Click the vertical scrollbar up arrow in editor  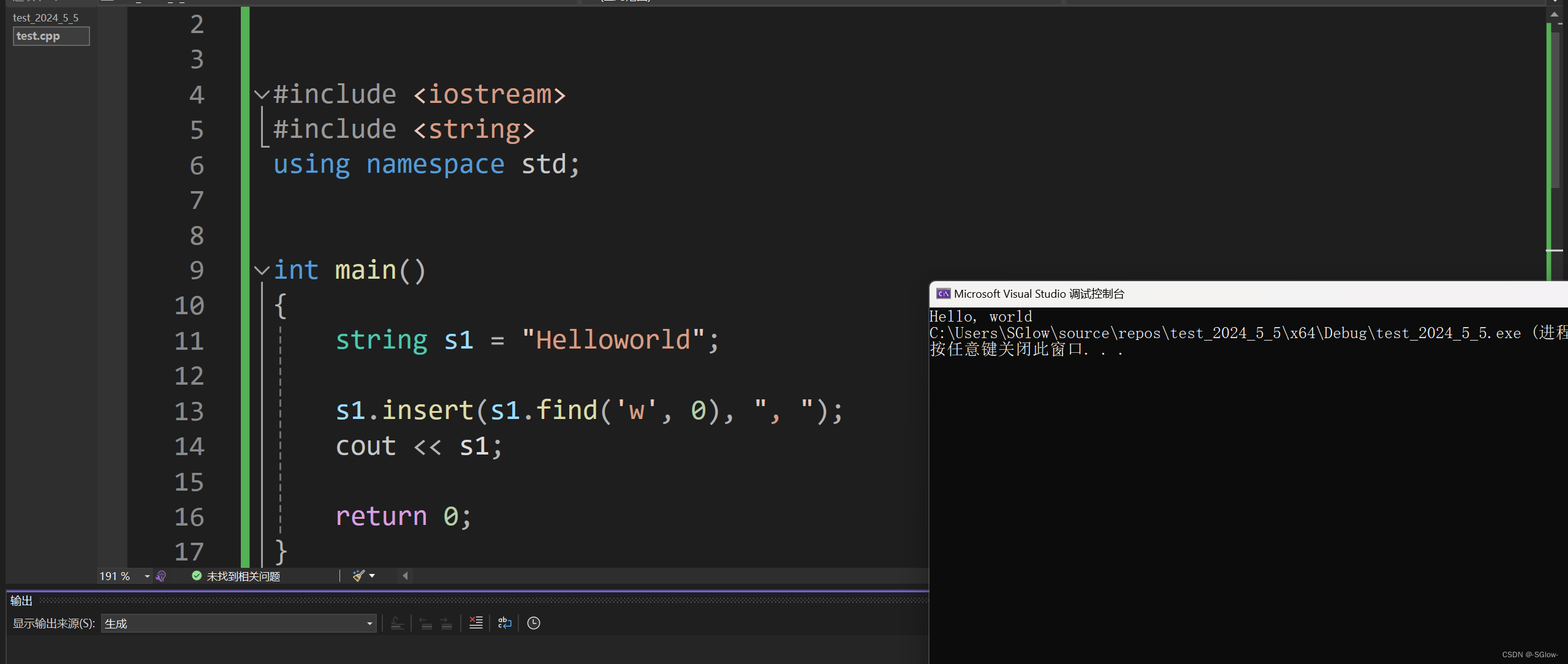pyautogui.click(x=1555, y=14)
